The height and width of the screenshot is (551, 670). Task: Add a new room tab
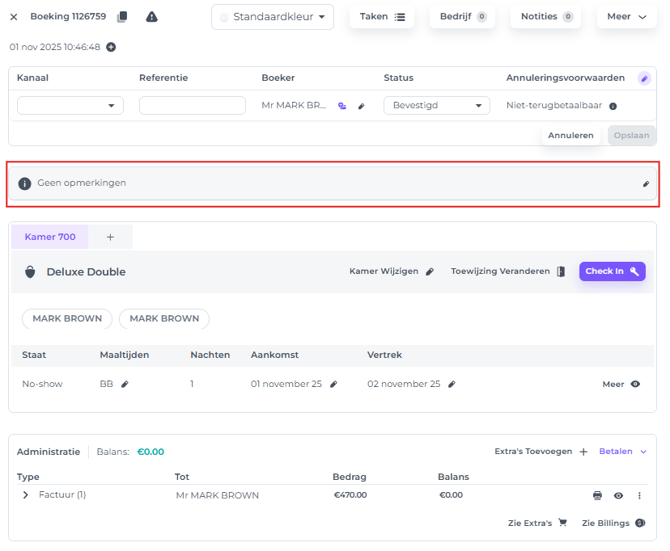coord(111,237)
